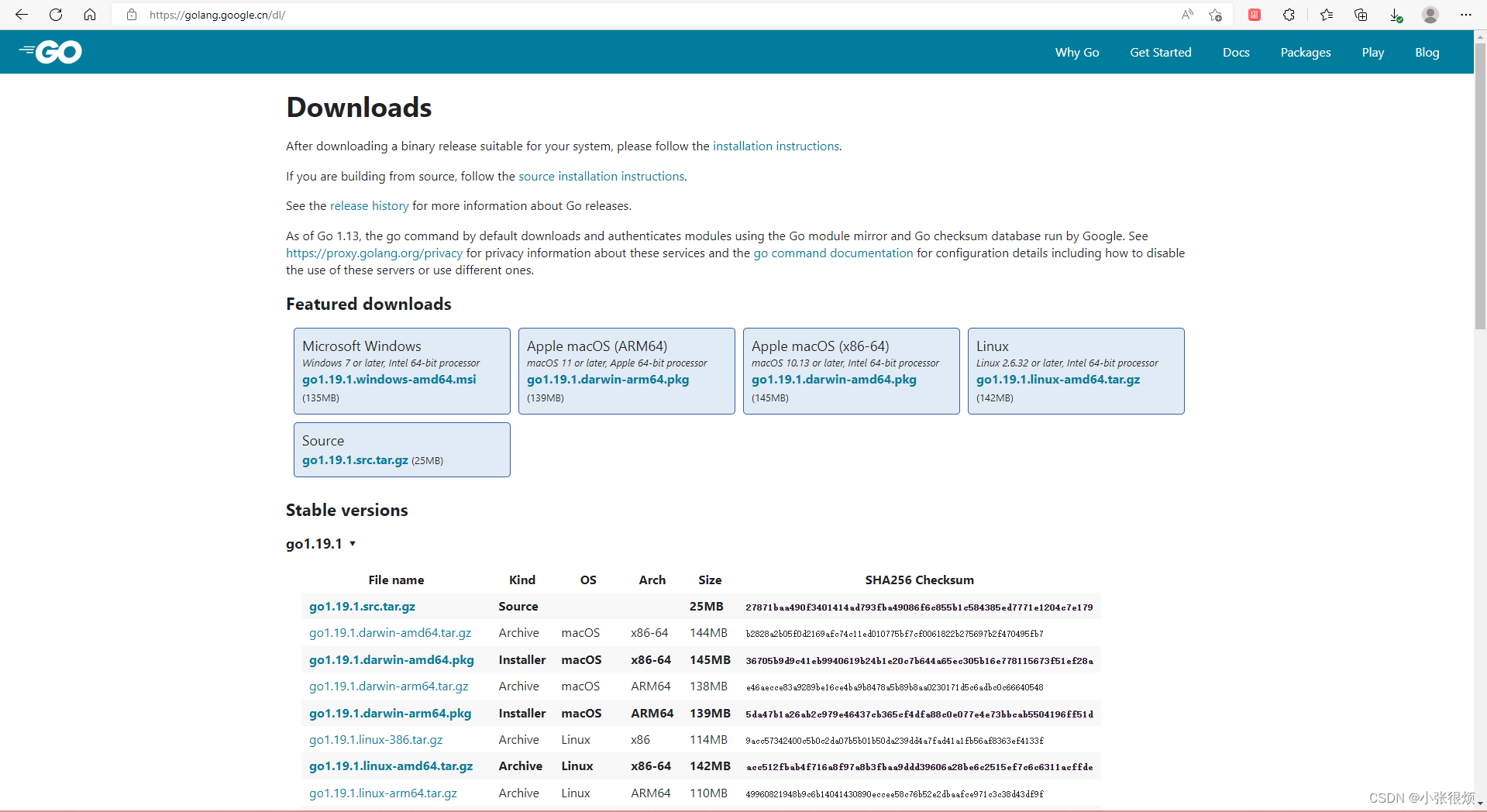1487x812 pixels.
Task: Click the SHA256 Checksum column header
Action: [x=919, y=580]
